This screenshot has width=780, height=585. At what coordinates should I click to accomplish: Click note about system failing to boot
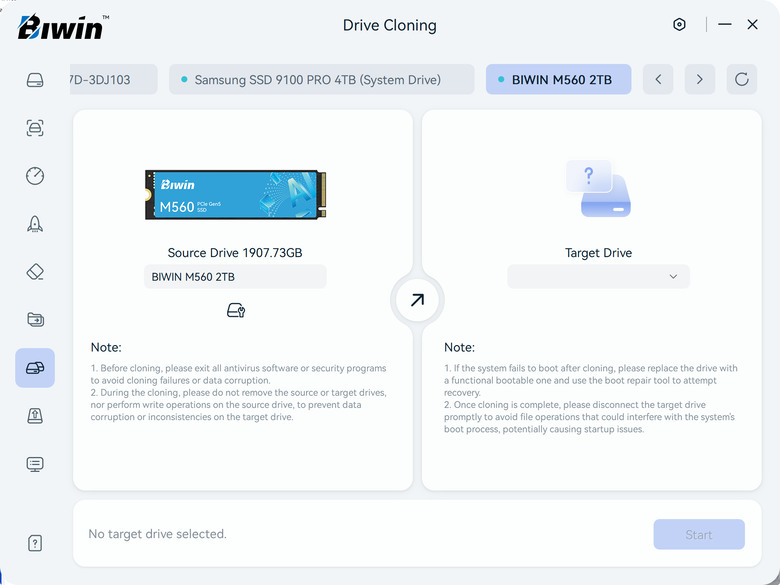click(x=590, y=380)
